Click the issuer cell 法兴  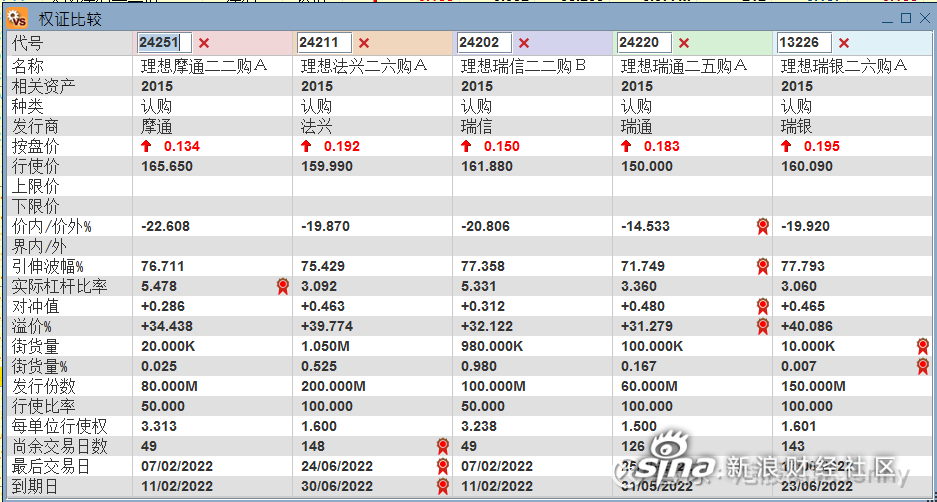(317, 126)
